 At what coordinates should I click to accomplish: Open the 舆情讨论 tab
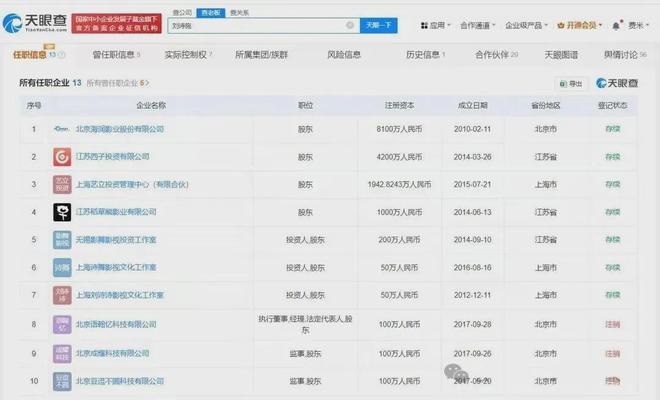pos(625,55)
